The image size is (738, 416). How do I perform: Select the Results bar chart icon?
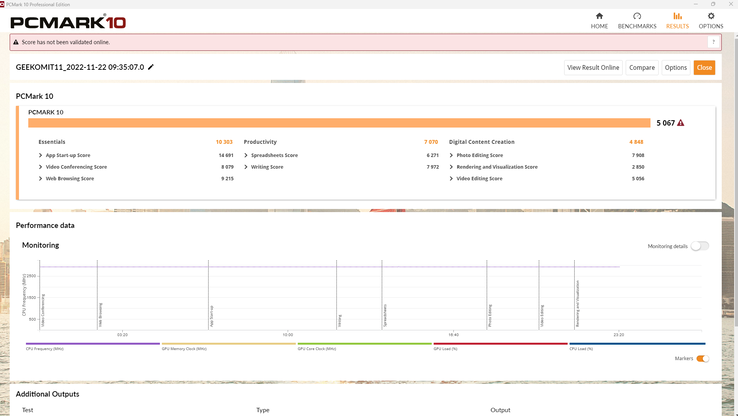(677, 20)
